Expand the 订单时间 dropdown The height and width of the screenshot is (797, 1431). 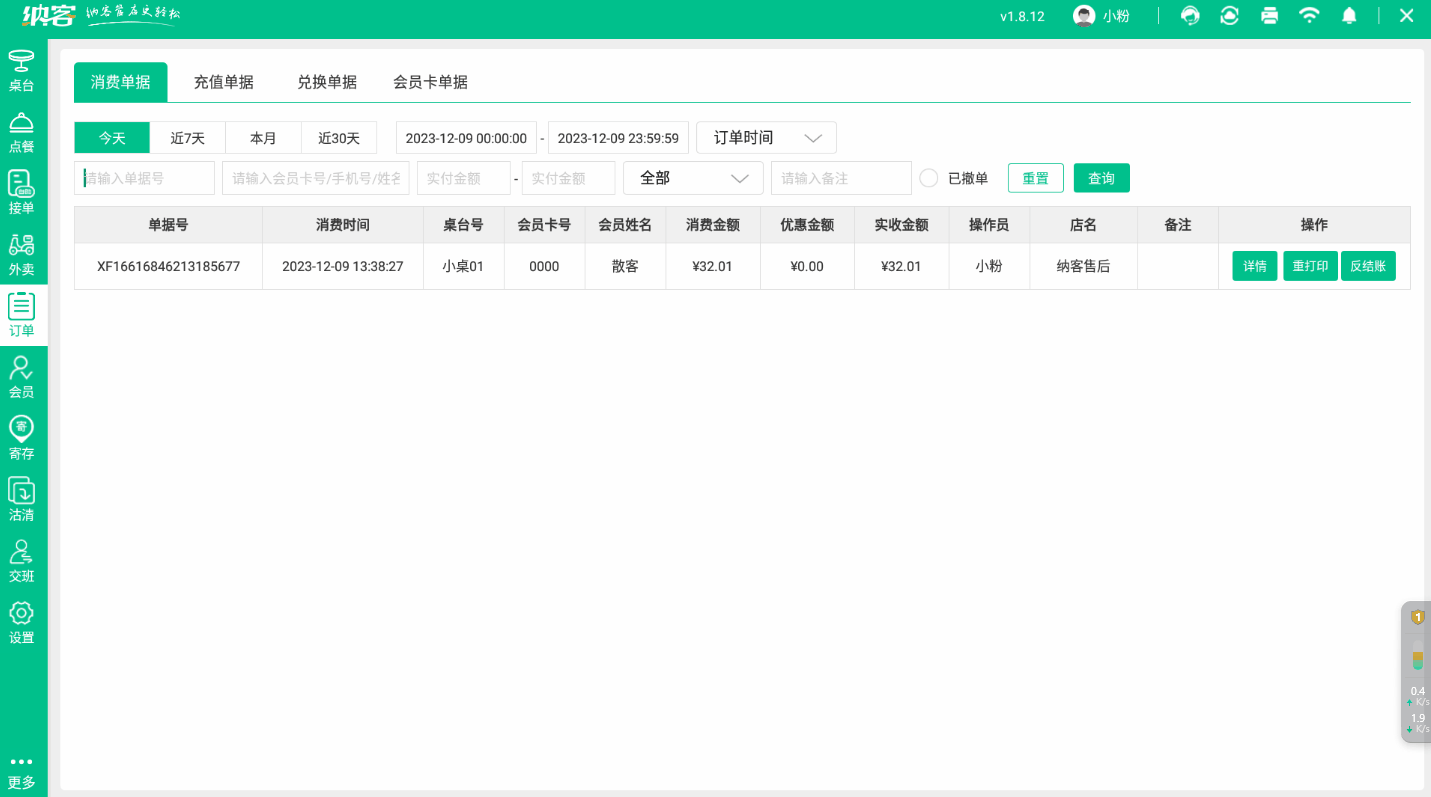765,137
